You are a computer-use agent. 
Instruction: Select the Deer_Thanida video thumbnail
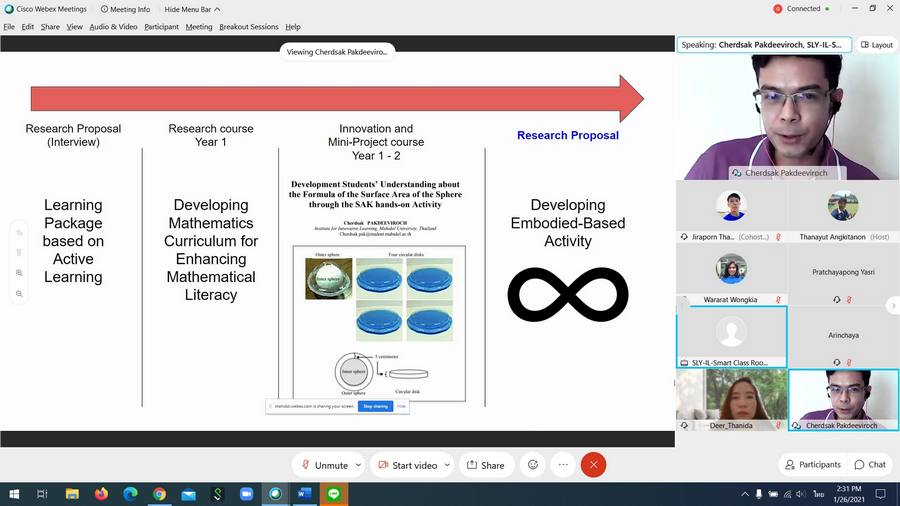(x=730, y=399)
